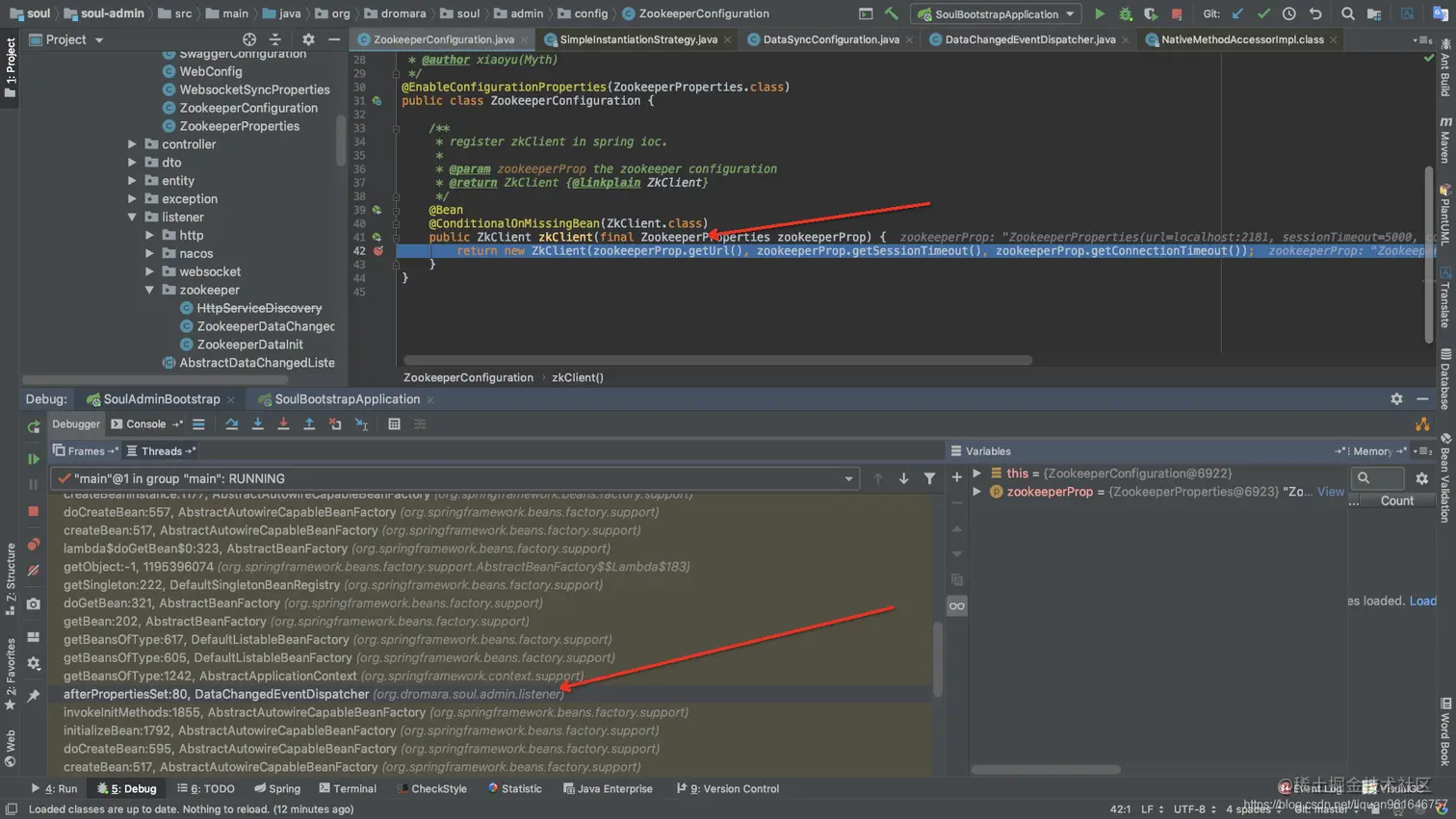Image resolution: width=1456 pixels, height=819 pixels.
Task: Click the locate target icon in Project panel
Action: 249,39
